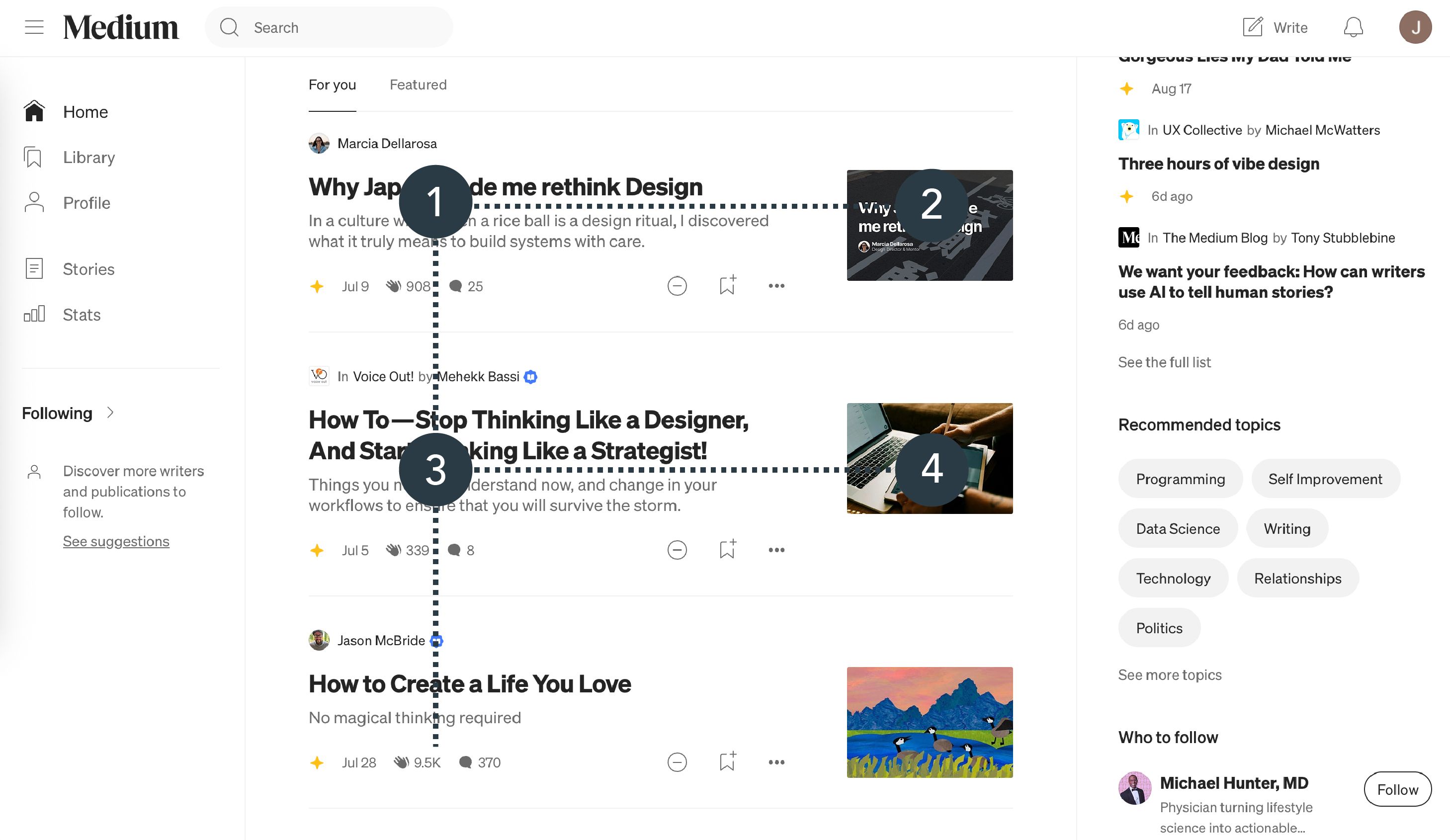Go to the Stats page
Screen dimensions: 1450x840
(x=81, y=315)
